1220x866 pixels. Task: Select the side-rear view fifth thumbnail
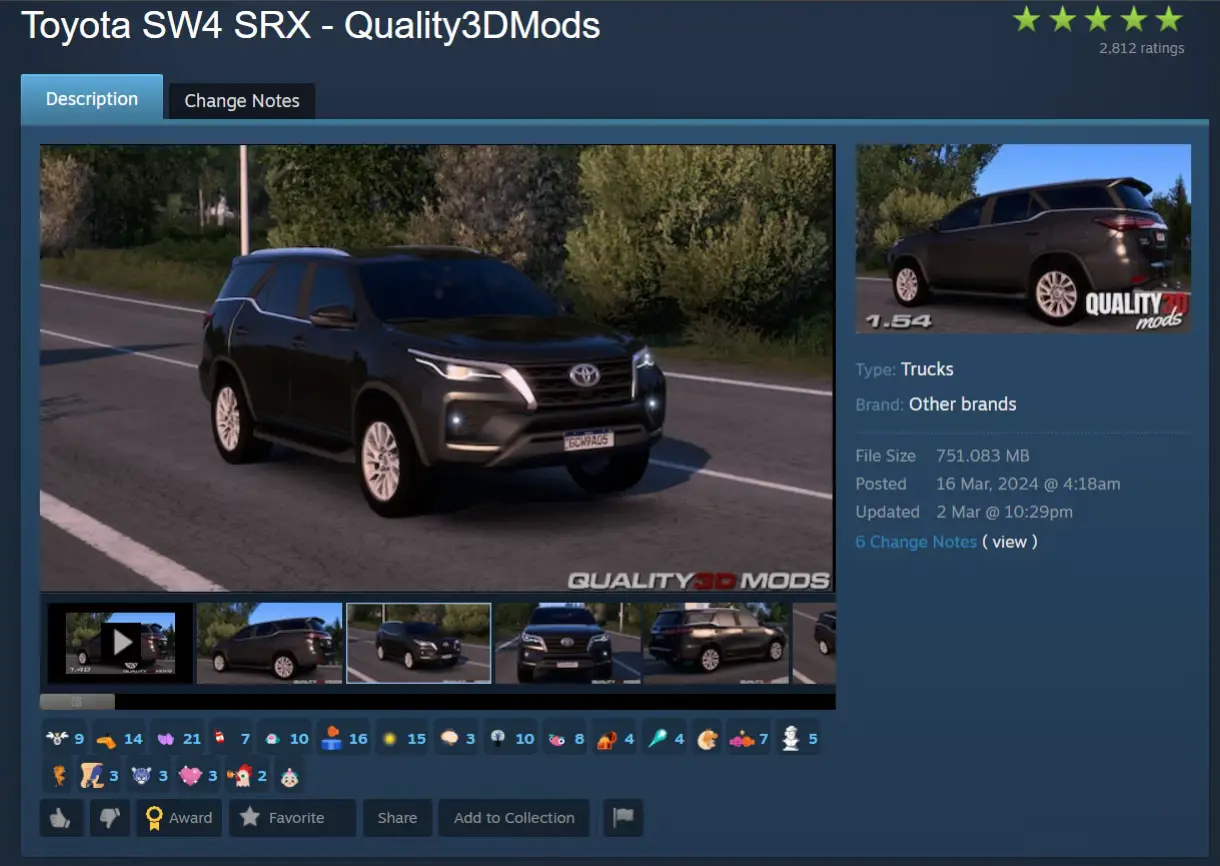pyautogui.click(x=715, y=643)
